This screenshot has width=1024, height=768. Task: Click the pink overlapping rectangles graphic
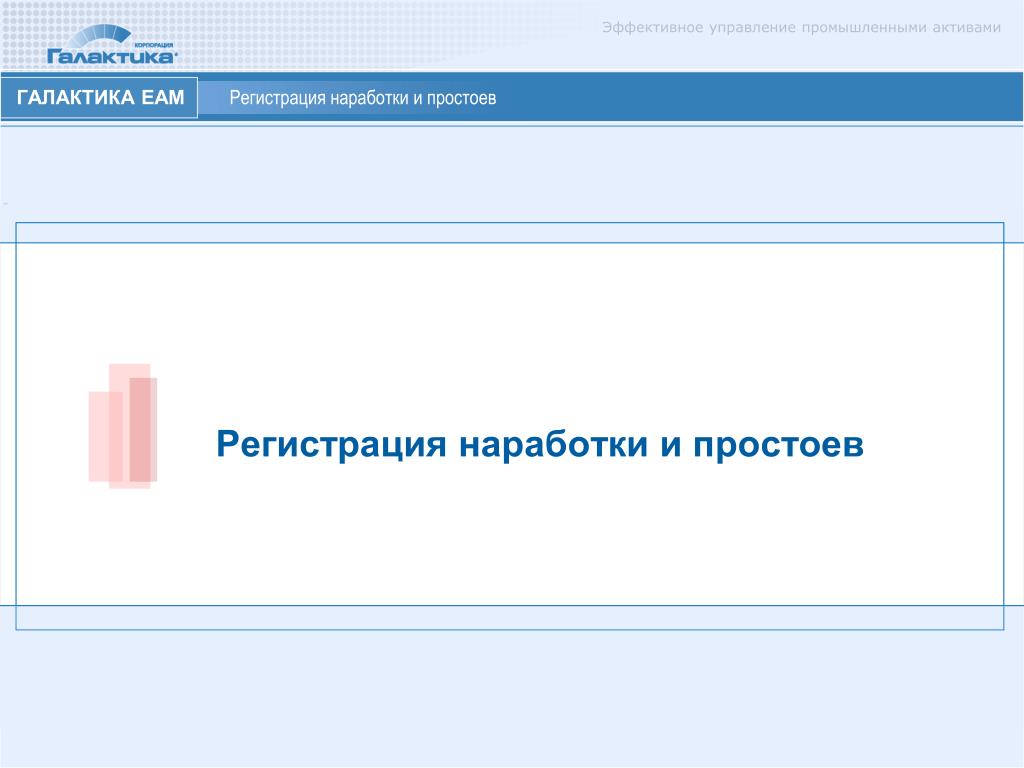click(123, 426)
